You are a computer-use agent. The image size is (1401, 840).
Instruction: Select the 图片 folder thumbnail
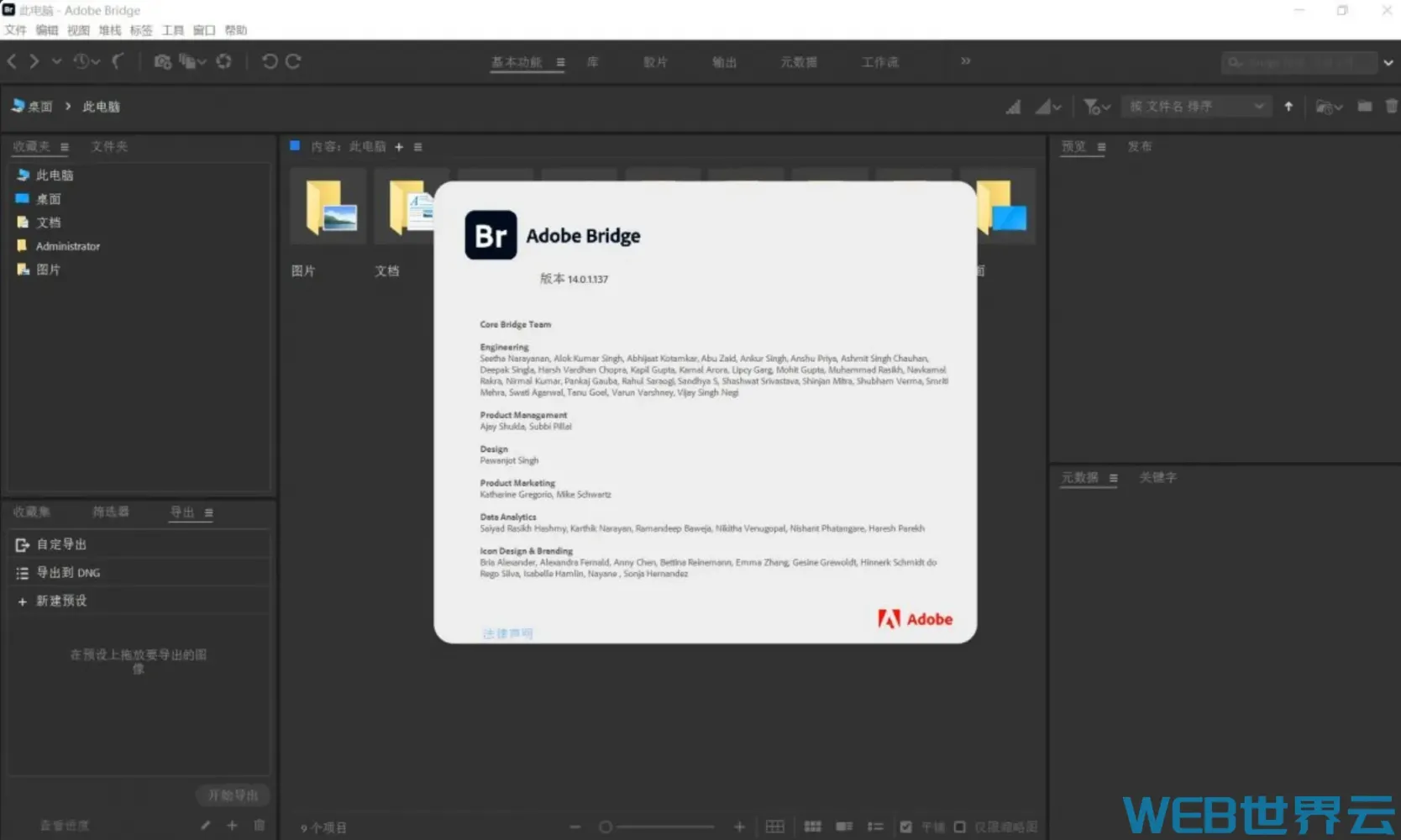pos(328,206)
